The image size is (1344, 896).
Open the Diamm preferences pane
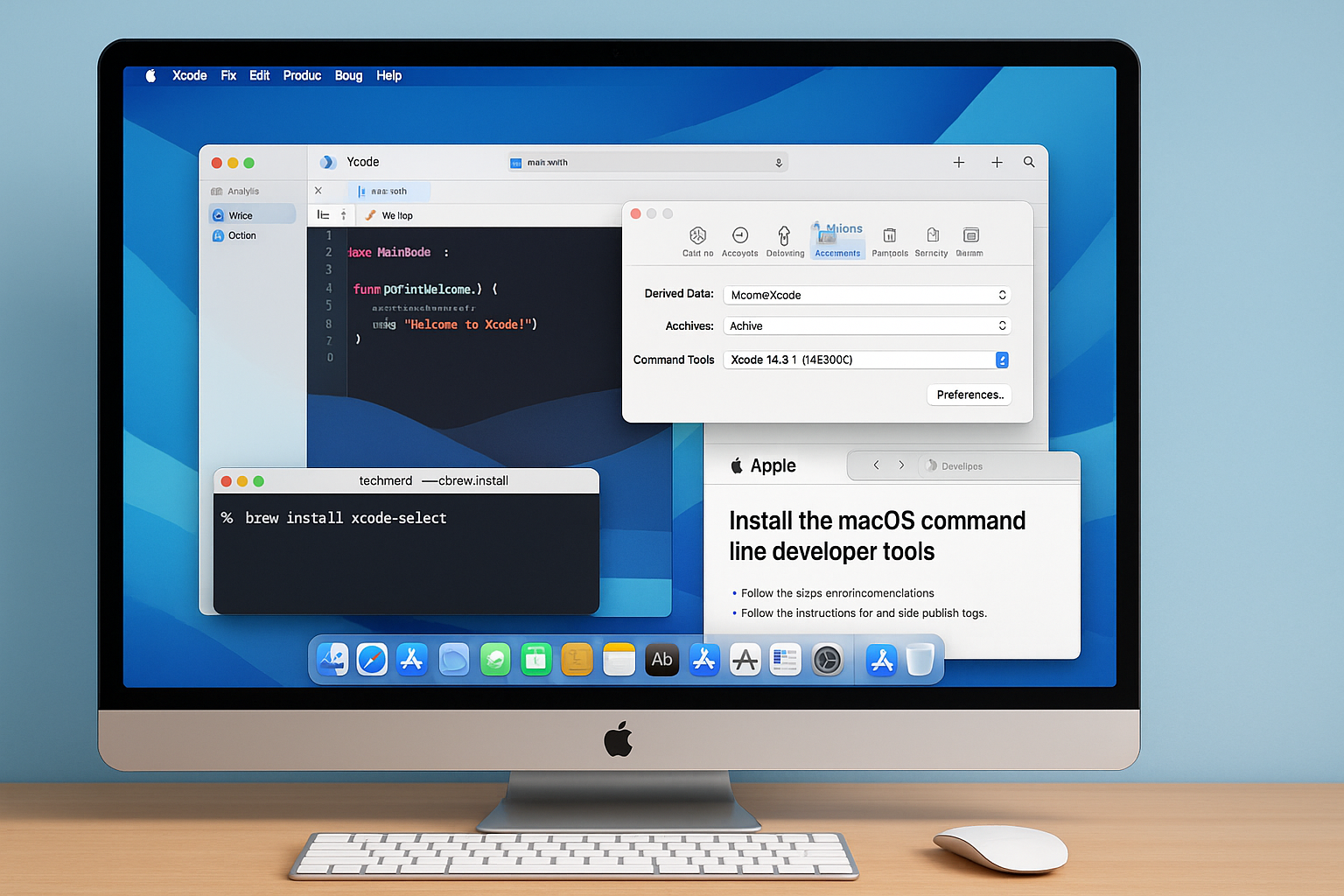pos(969,241)
